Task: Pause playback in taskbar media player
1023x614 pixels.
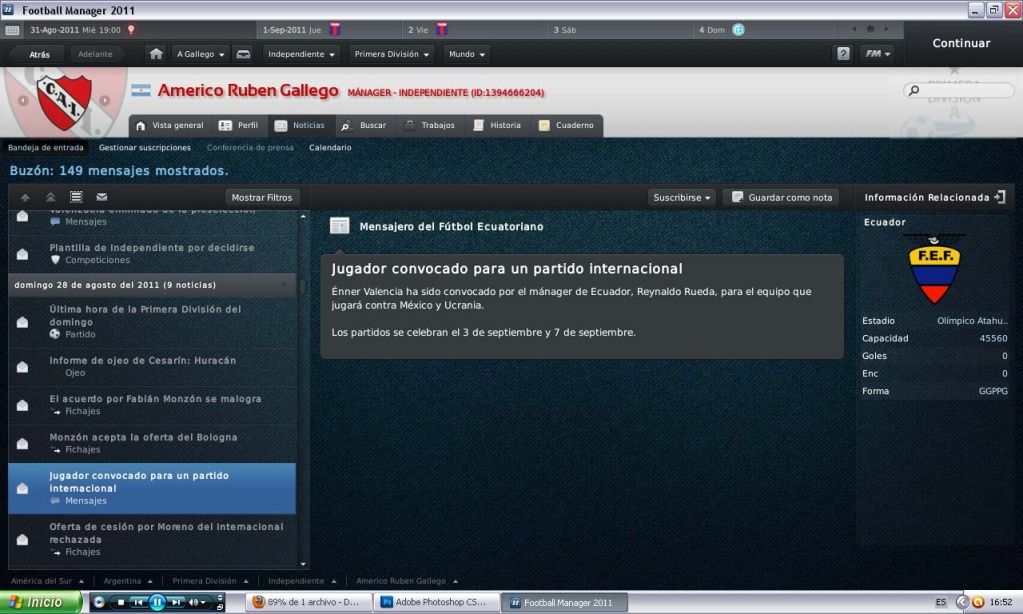Action: pyautogui.click(x=157, y=602)
